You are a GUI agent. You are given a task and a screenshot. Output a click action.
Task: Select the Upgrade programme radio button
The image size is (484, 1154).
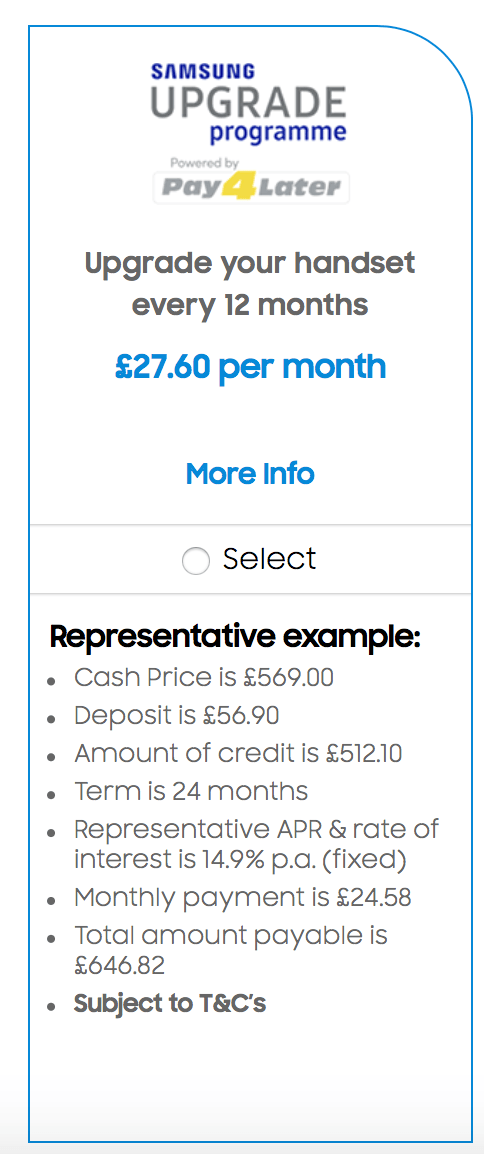(x=196, y=561)
